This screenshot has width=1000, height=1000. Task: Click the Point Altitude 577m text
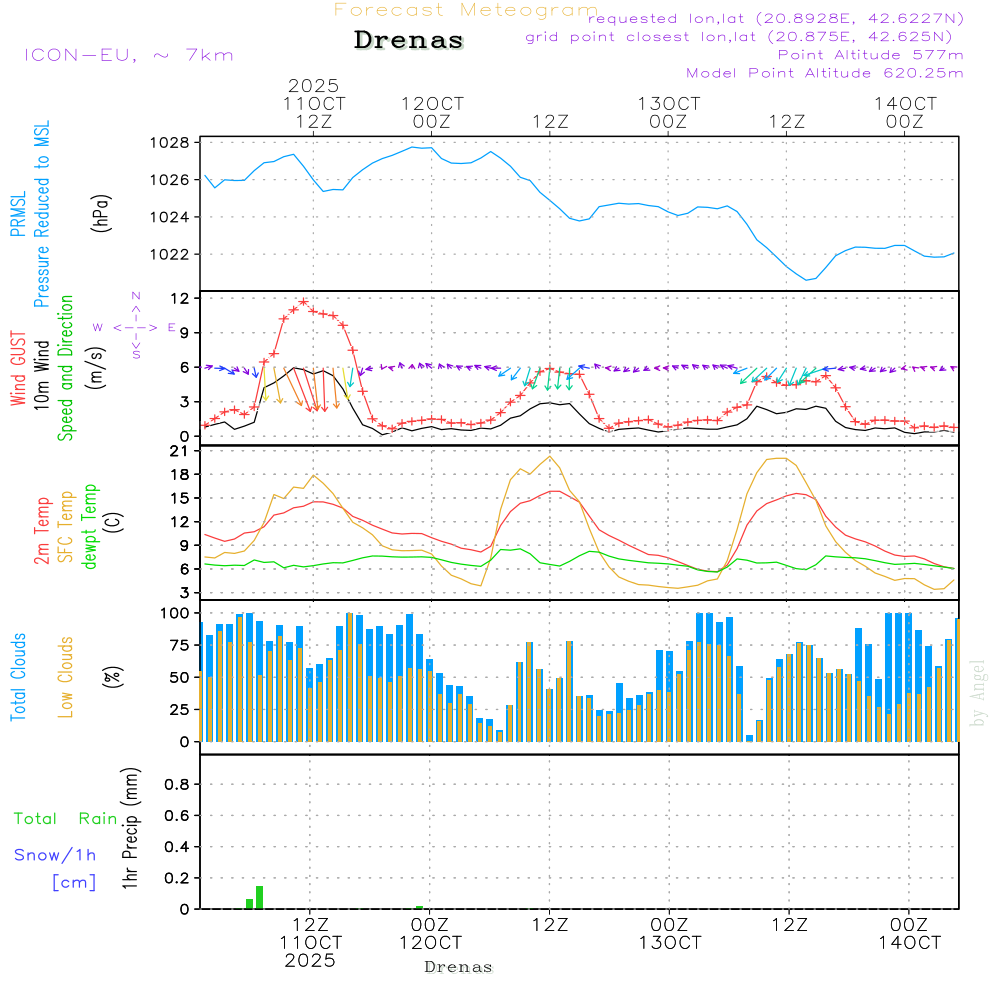click(x=870, y=55)
